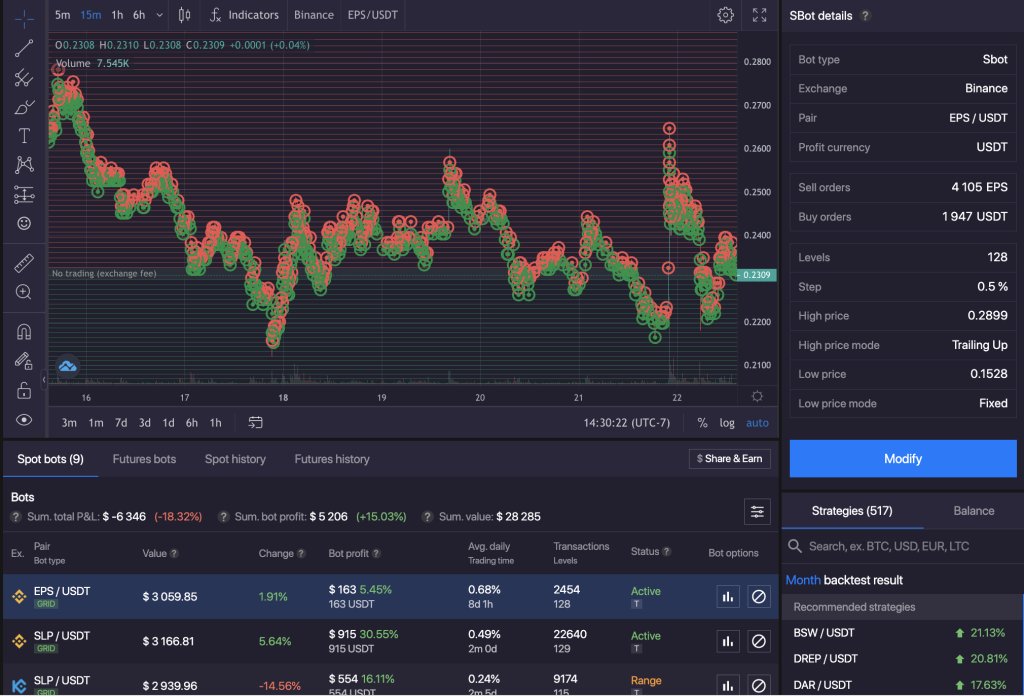Click the TradingView logo on chart
This screenshot has width=1024, height=697.
[x=68, y=366]
